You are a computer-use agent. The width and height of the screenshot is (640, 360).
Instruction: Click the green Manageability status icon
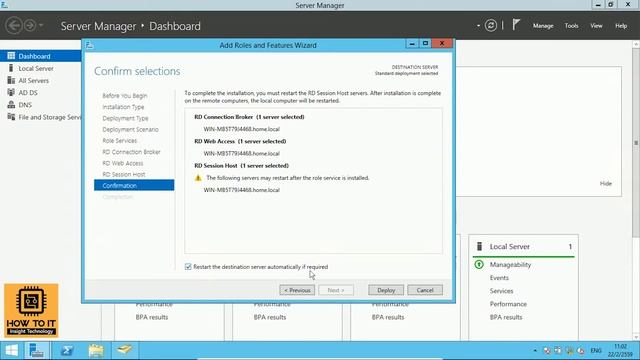coord(479,264)
